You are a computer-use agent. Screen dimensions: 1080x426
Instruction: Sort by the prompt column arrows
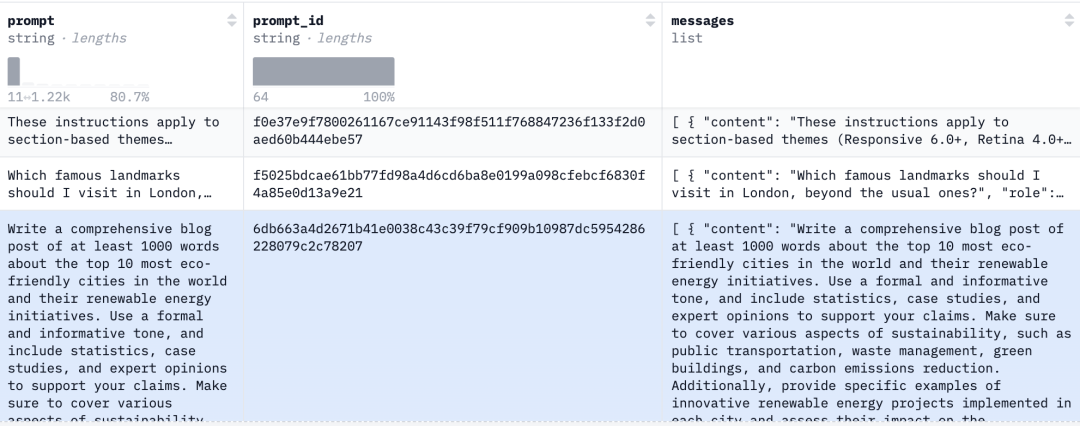231,21
